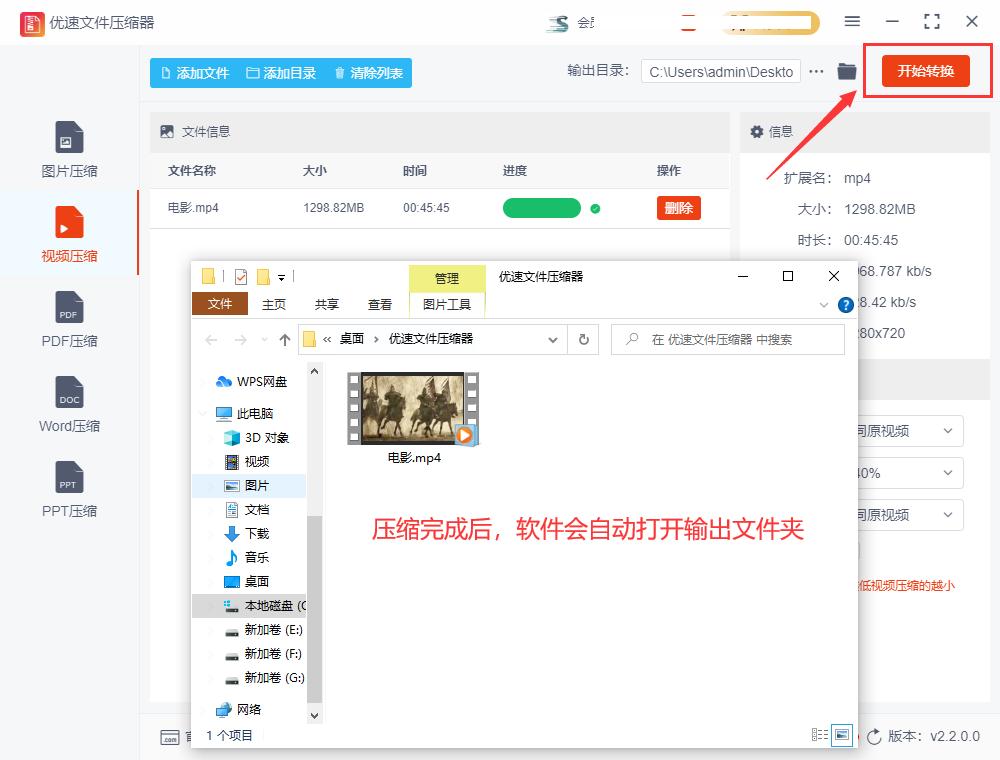The width and height of the screenshot is (1000, 760).
Task: Open the 主页 ribbon tab
Action: 273,305
